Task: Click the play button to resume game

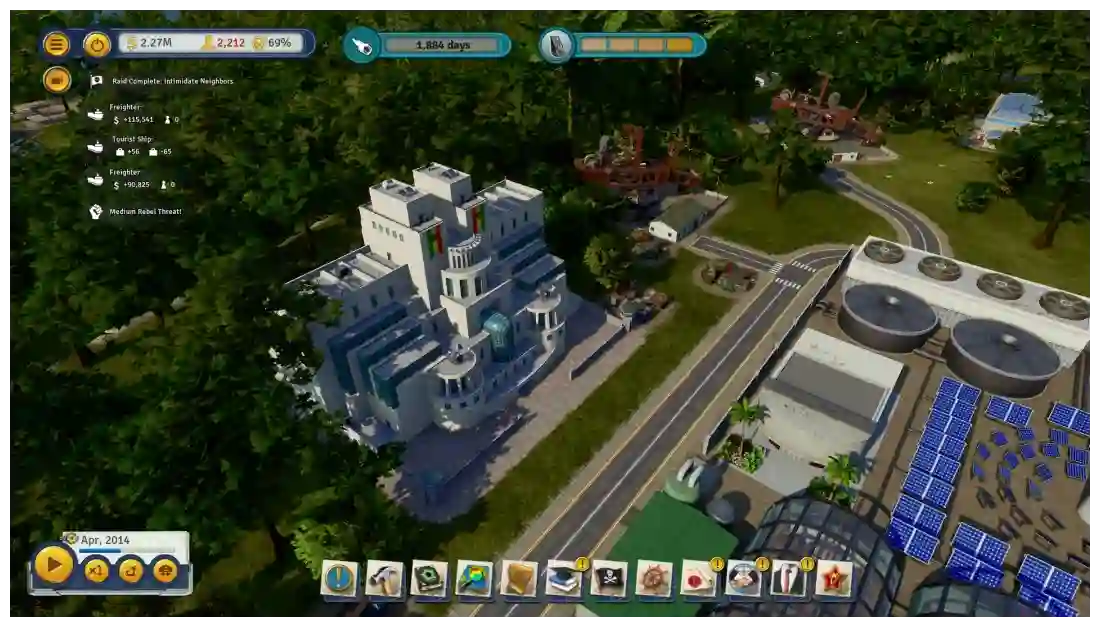Action: (x=53, y=565)
